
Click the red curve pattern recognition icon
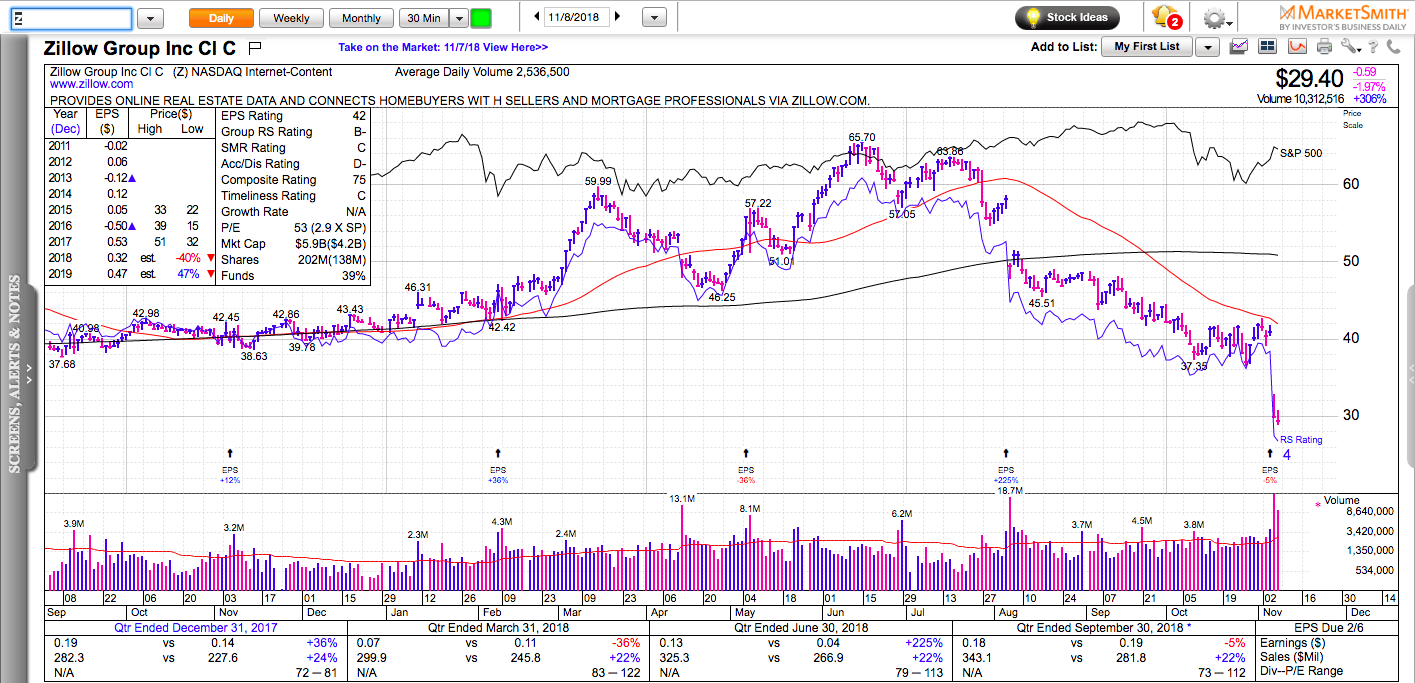pyautogui.click(x=1297, y=46)
